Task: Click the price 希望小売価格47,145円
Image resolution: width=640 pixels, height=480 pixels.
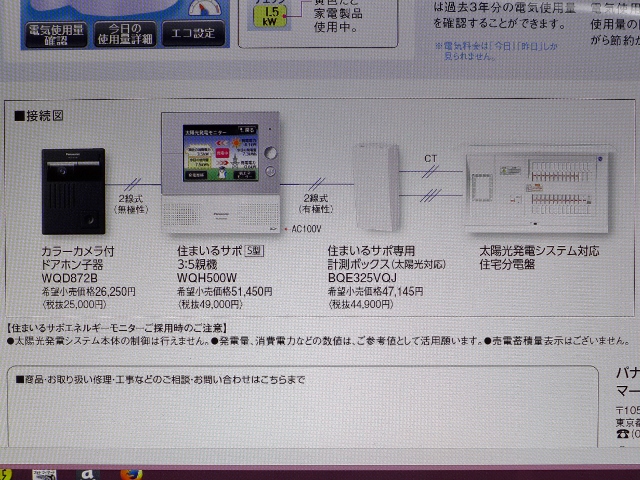Action: point(376,291)
